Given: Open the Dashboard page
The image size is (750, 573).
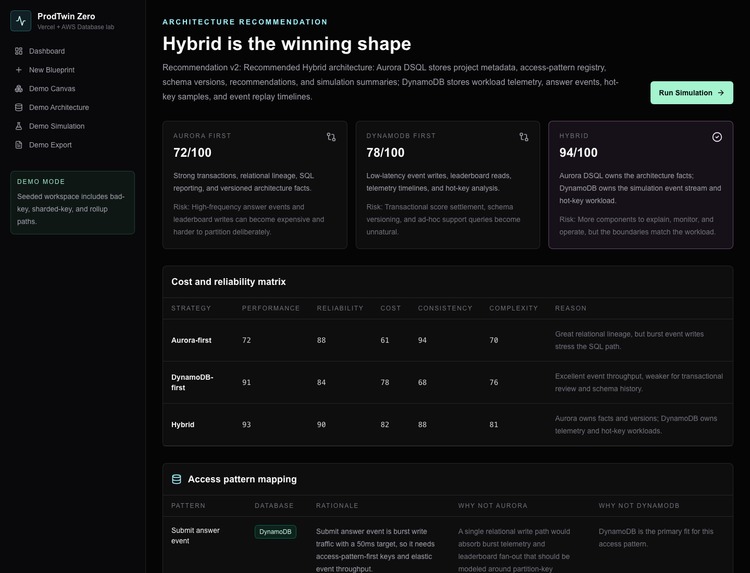Looking at the screenshot, I should (72, 51).
